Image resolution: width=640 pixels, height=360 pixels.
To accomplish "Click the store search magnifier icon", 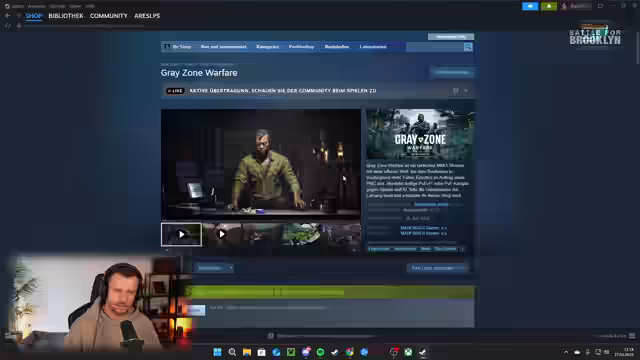I will 468,47.
